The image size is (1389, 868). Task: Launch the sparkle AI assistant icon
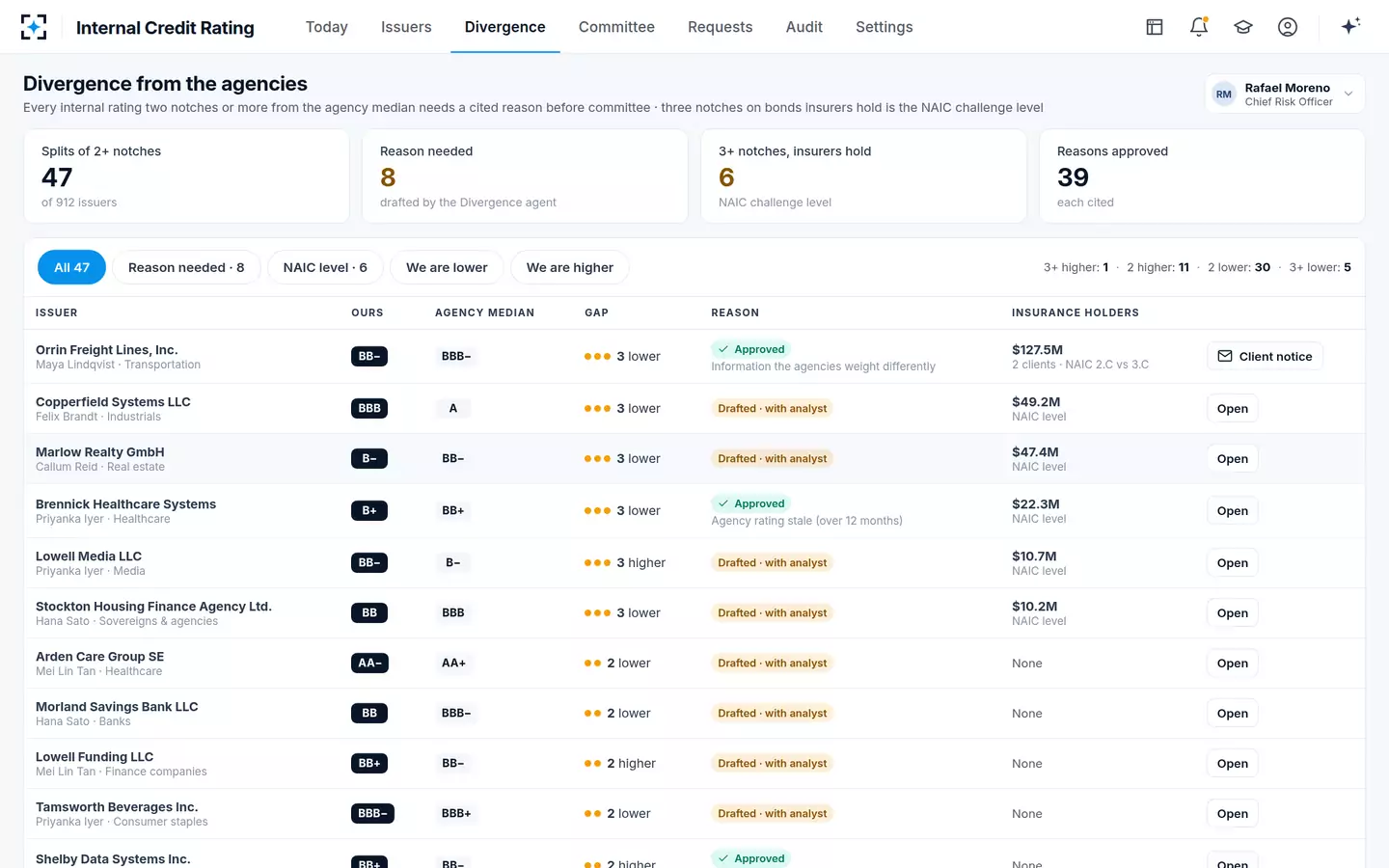(1350, 26)
